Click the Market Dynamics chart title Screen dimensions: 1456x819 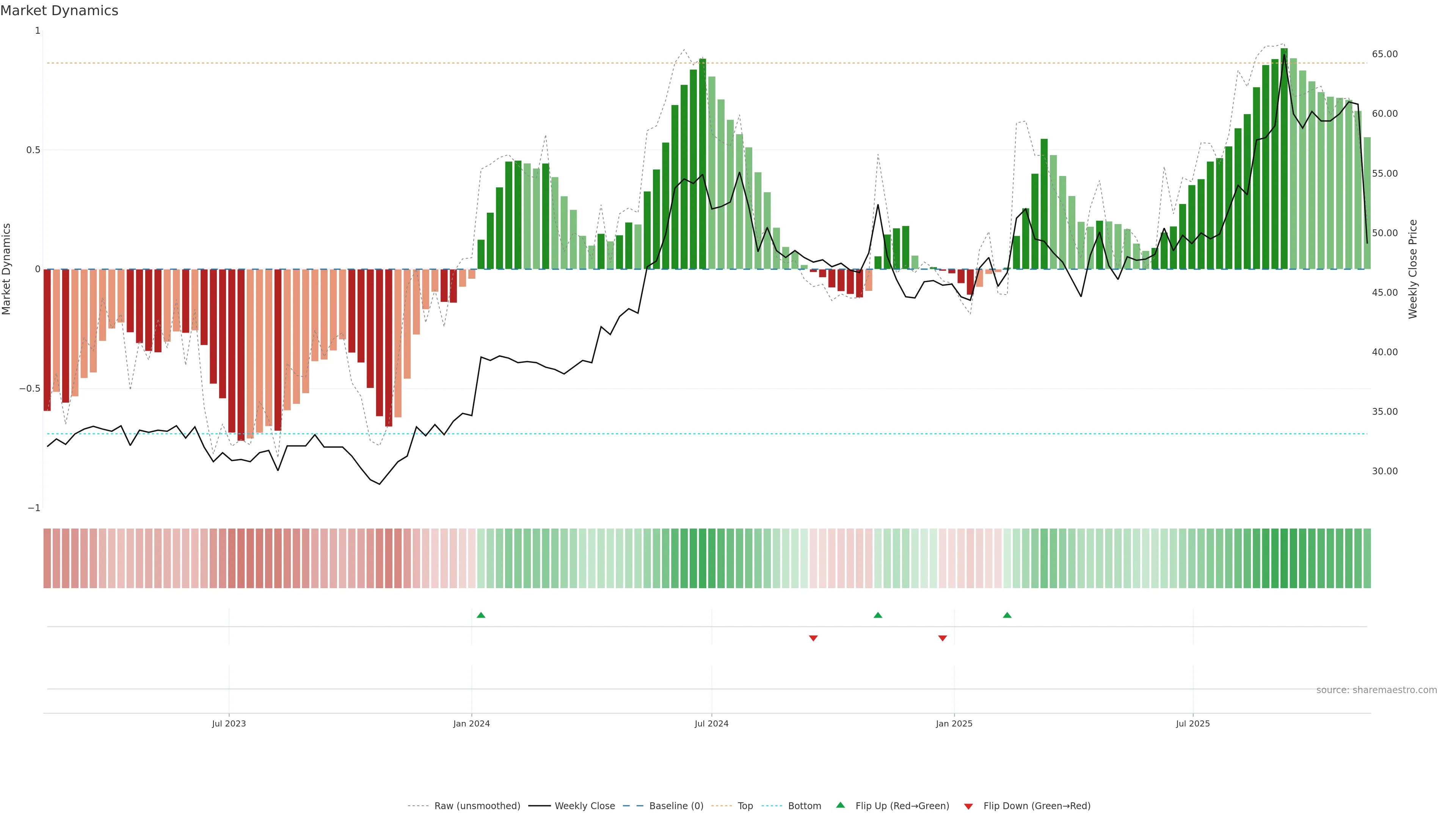[x=60, y=11]
